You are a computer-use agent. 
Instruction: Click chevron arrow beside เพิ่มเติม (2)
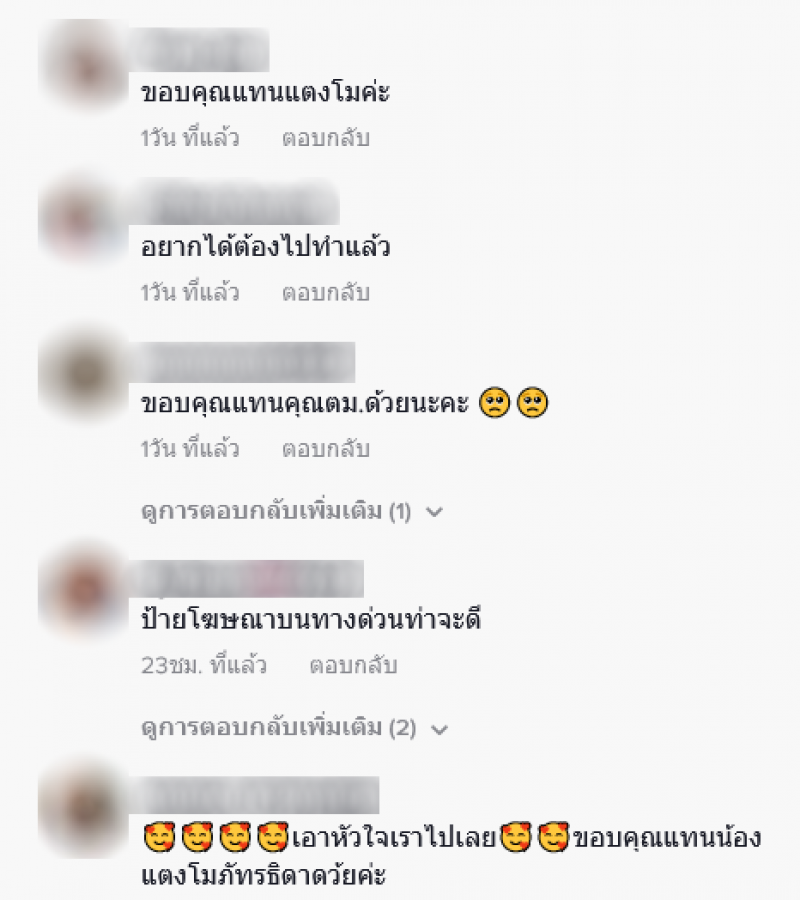(440, 730)
